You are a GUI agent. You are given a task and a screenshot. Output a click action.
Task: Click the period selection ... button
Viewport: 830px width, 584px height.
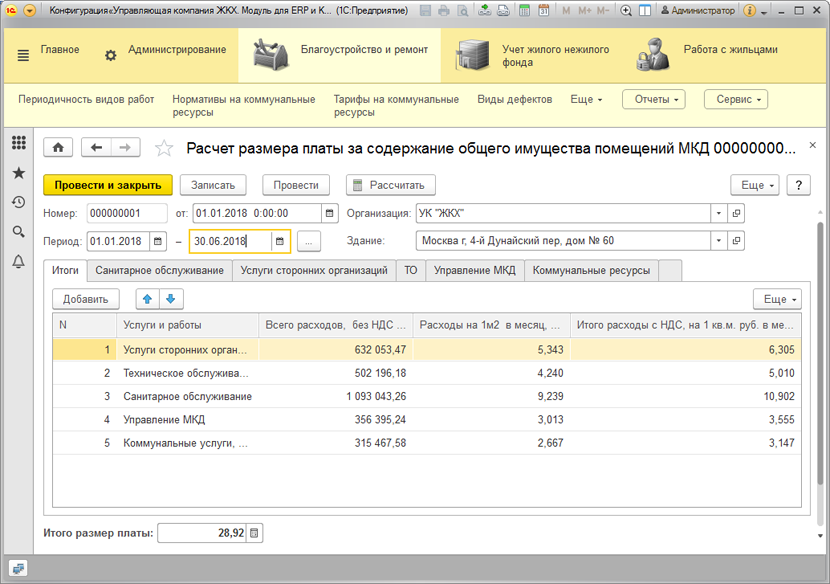tap(309, 241)
